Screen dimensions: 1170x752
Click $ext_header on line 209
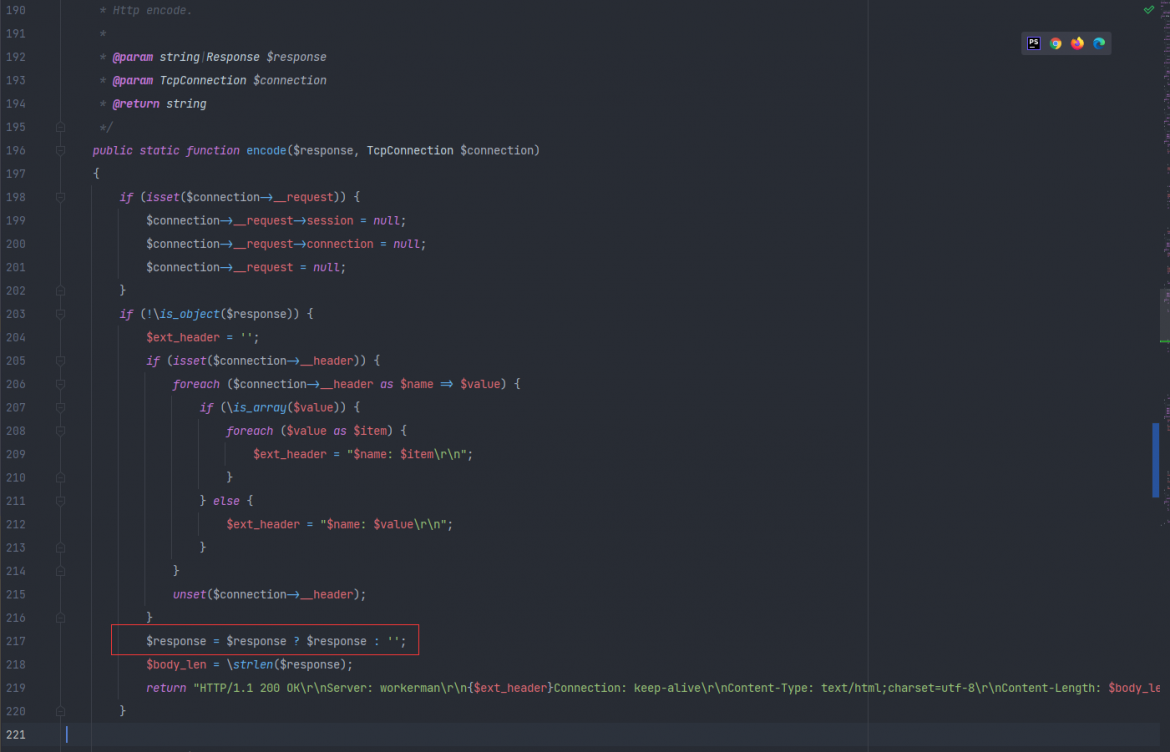coord(290,454)
